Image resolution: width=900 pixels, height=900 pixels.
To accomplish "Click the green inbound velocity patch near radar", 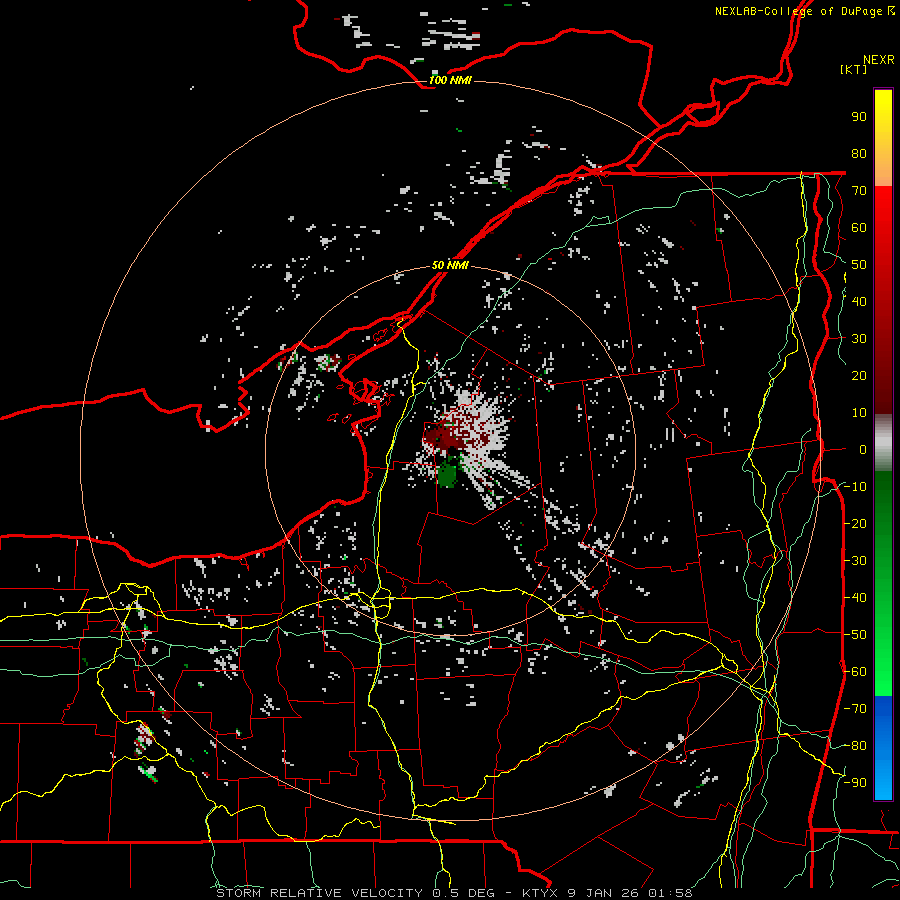I will 447,474.
